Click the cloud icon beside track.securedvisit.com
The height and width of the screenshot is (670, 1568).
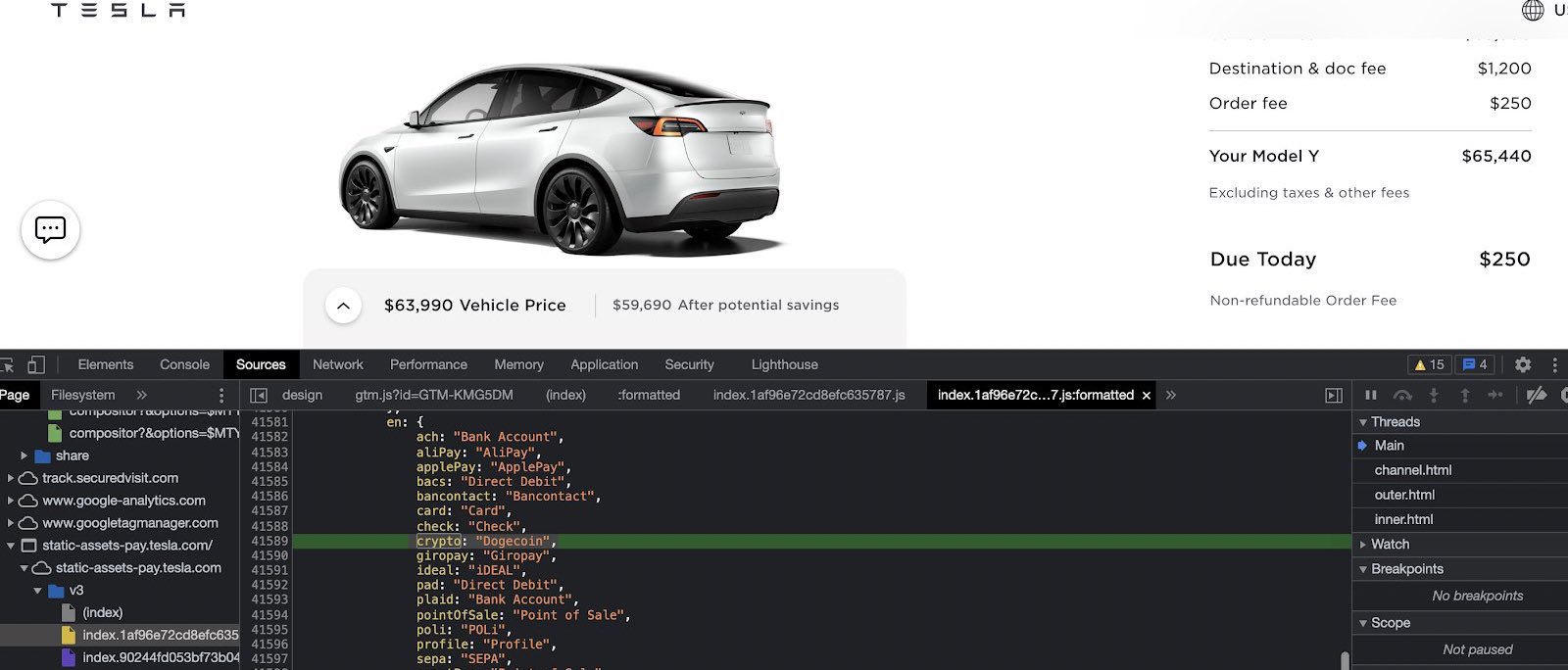tap(28, 478)
